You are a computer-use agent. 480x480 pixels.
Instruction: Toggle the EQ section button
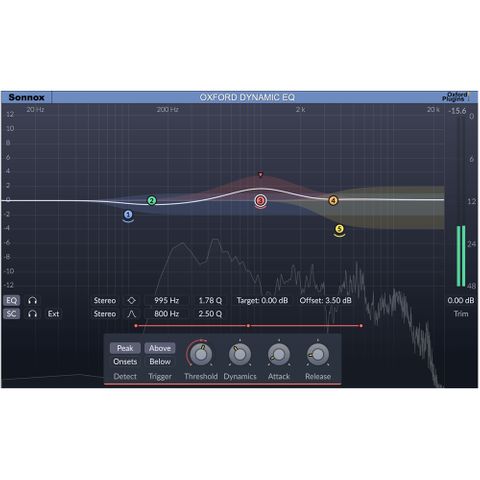tap(12, 301)
